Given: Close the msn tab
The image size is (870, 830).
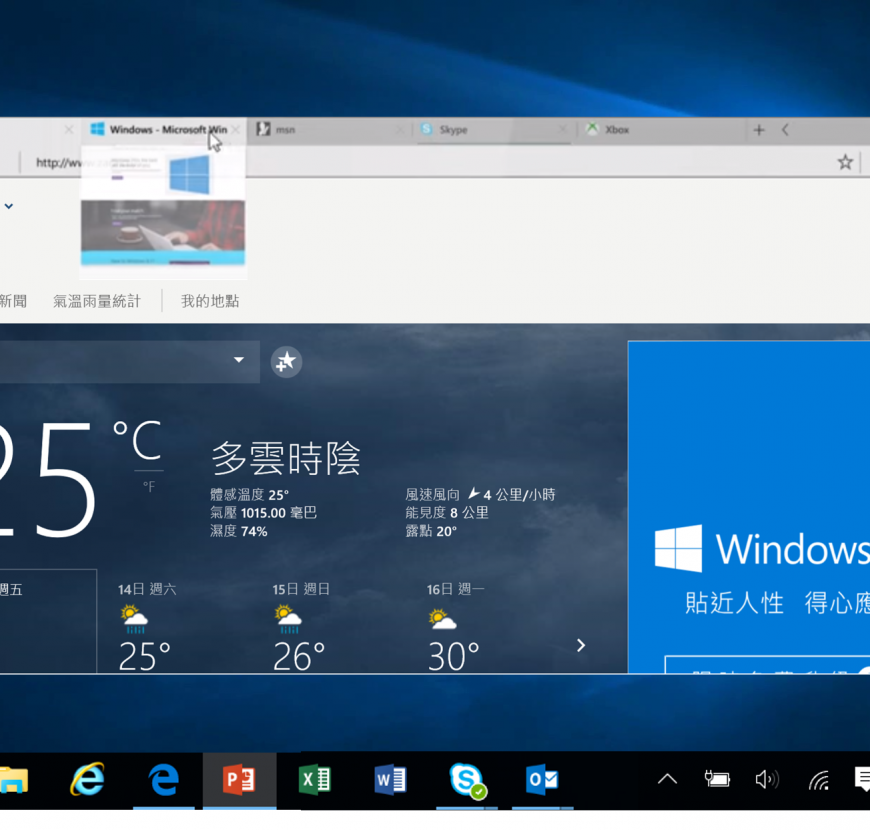Looking at the screenshot, I should tap(399, 130).
